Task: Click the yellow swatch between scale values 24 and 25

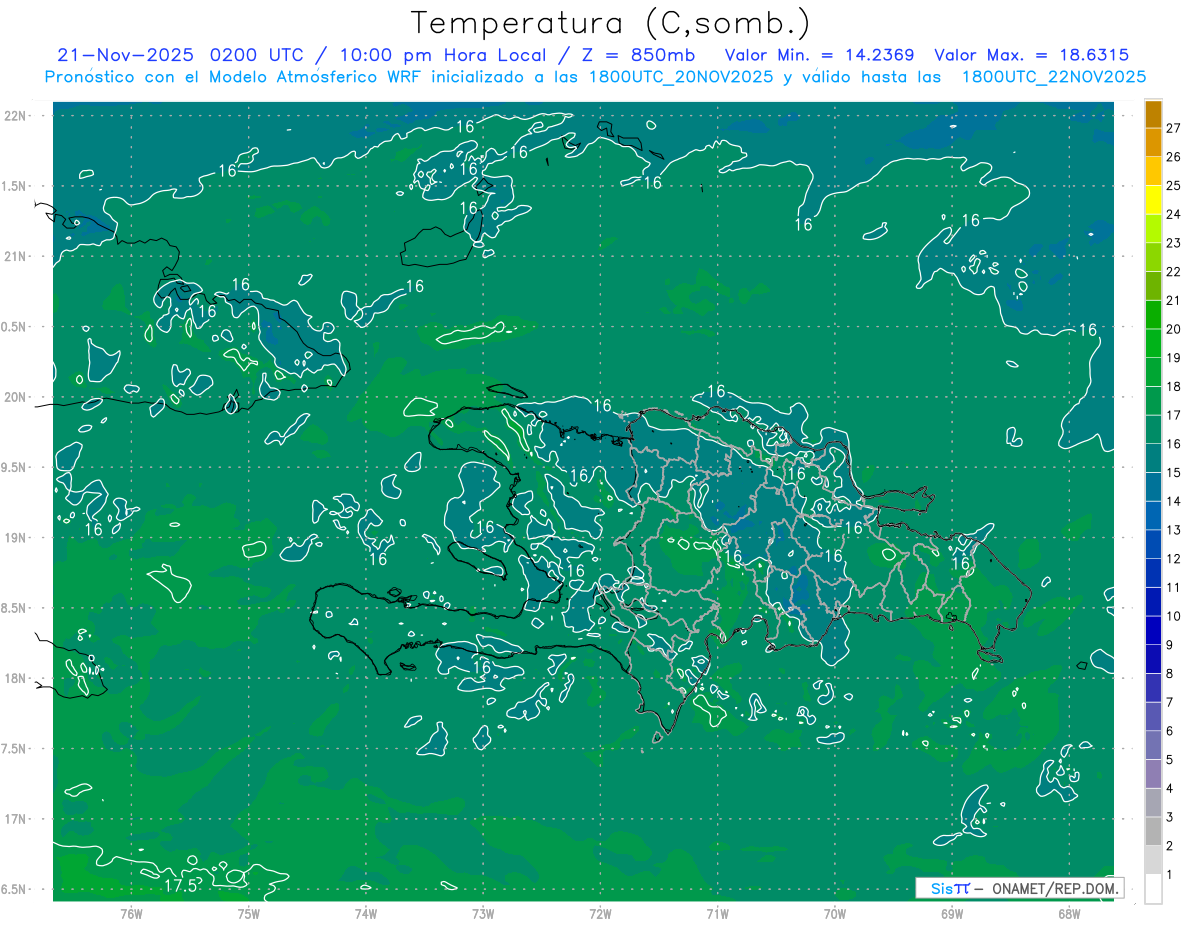Action: click(x=1153, y=200)
